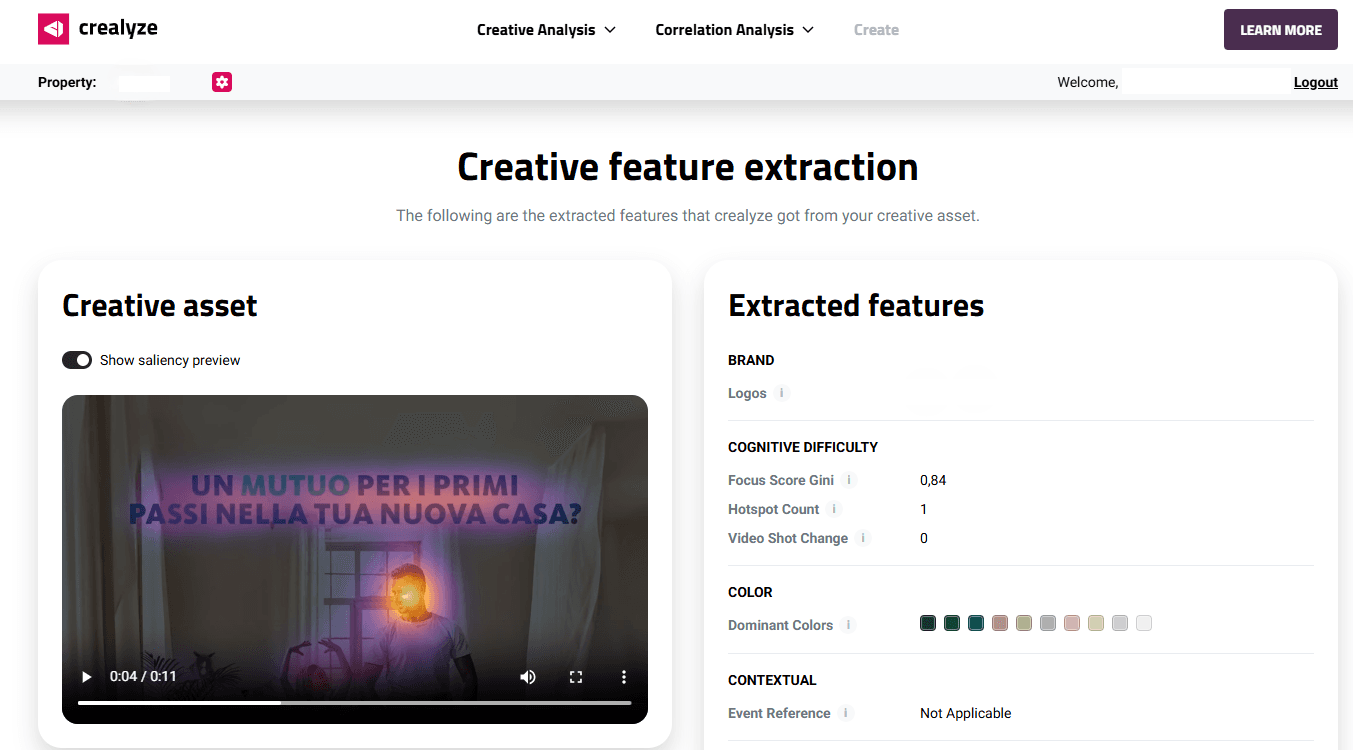
Task: Expand the Correlation Analysis dropdown
Action: click(734, 30)
